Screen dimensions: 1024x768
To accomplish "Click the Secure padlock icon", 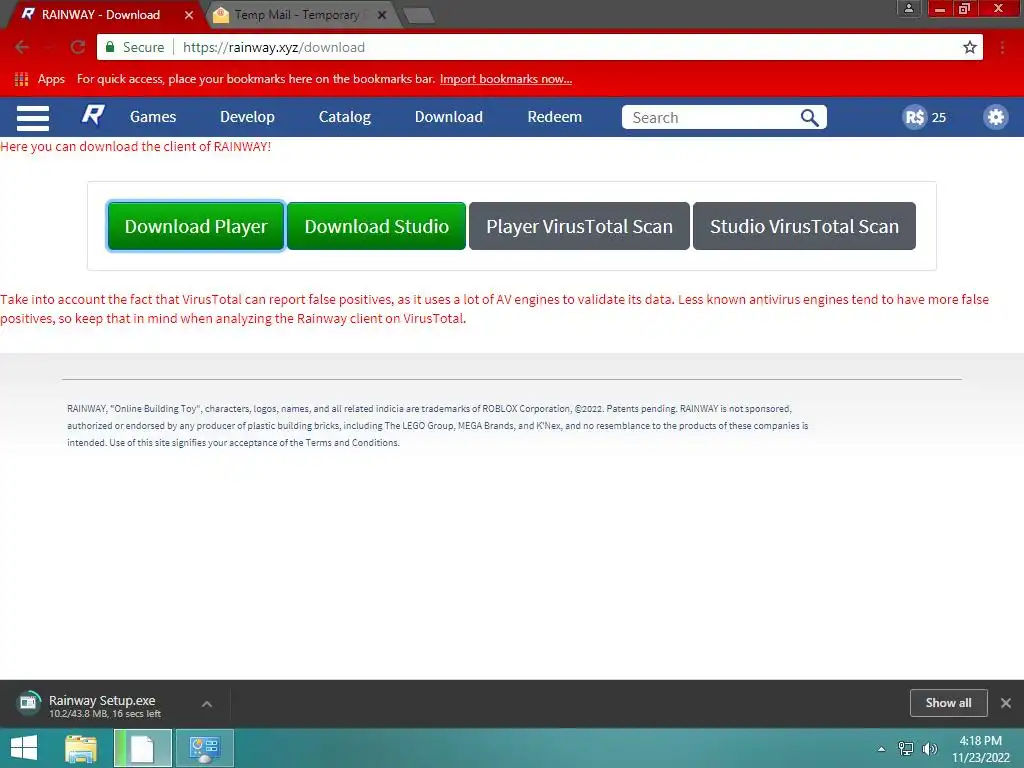I will (x=110, y=47).
